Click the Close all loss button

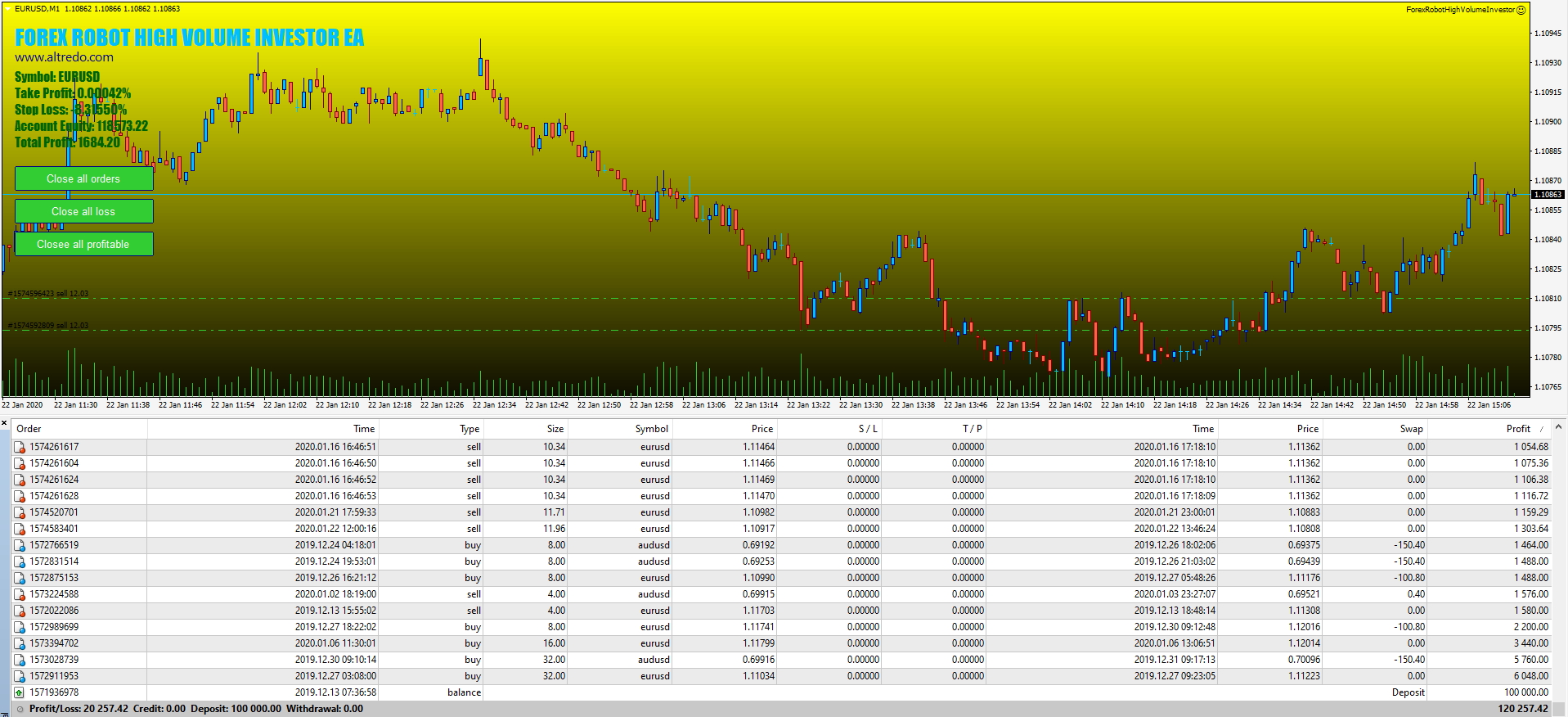tap(83, 211)
